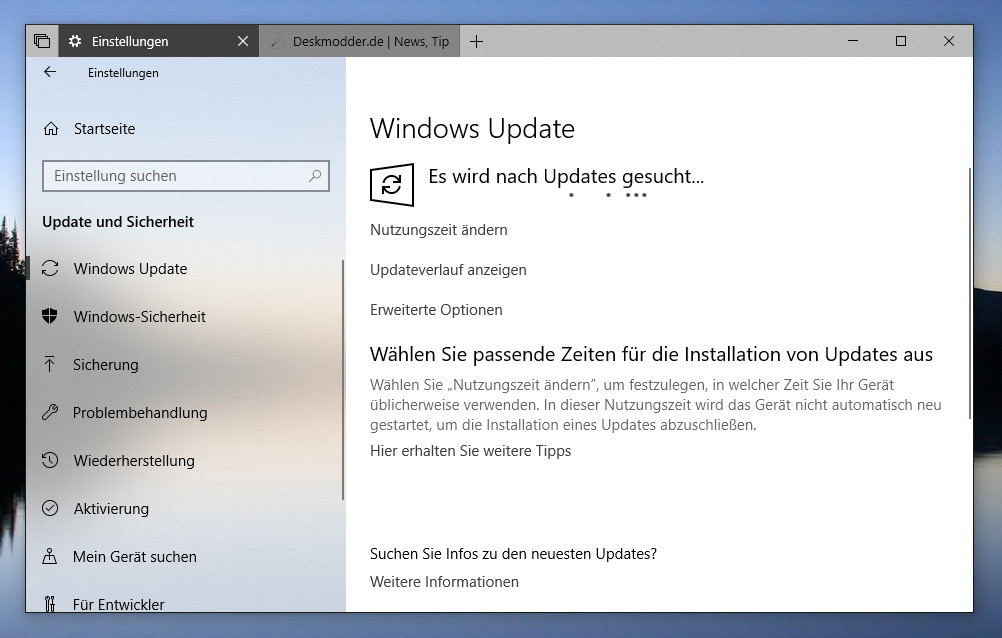
Task: Click the gear icon on Einstellungen tab
Action: click(x=75, y=41)
